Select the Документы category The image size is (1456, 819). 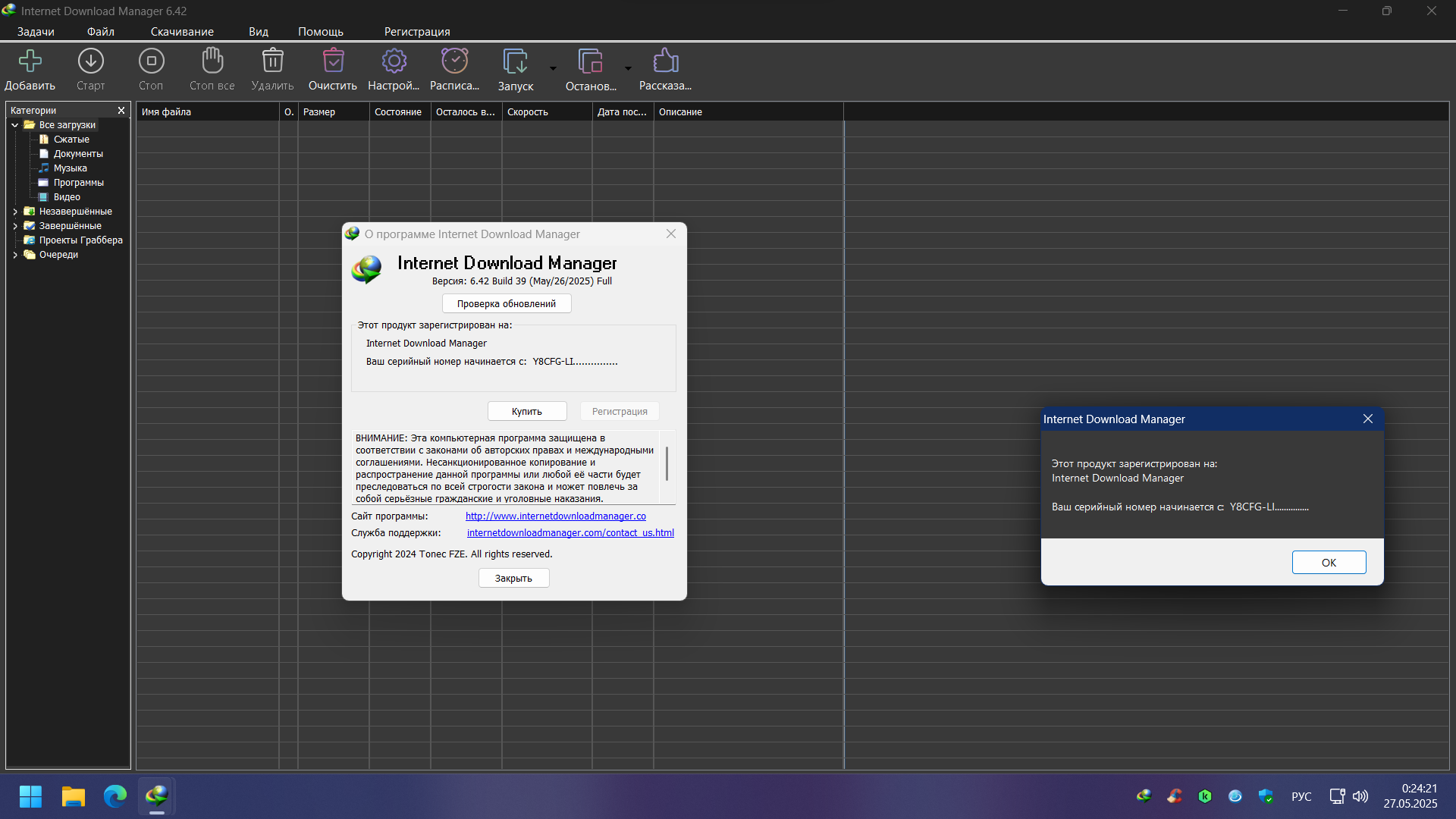78,154
